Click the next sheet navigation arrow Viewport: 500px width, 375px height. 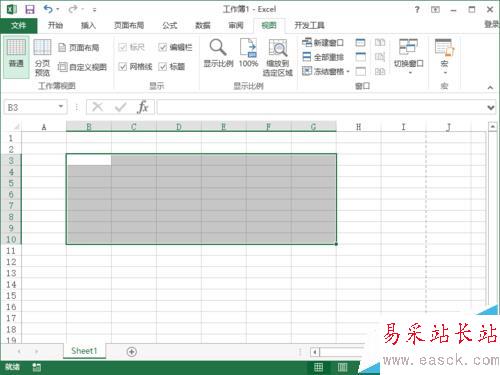tap(36, 351)
